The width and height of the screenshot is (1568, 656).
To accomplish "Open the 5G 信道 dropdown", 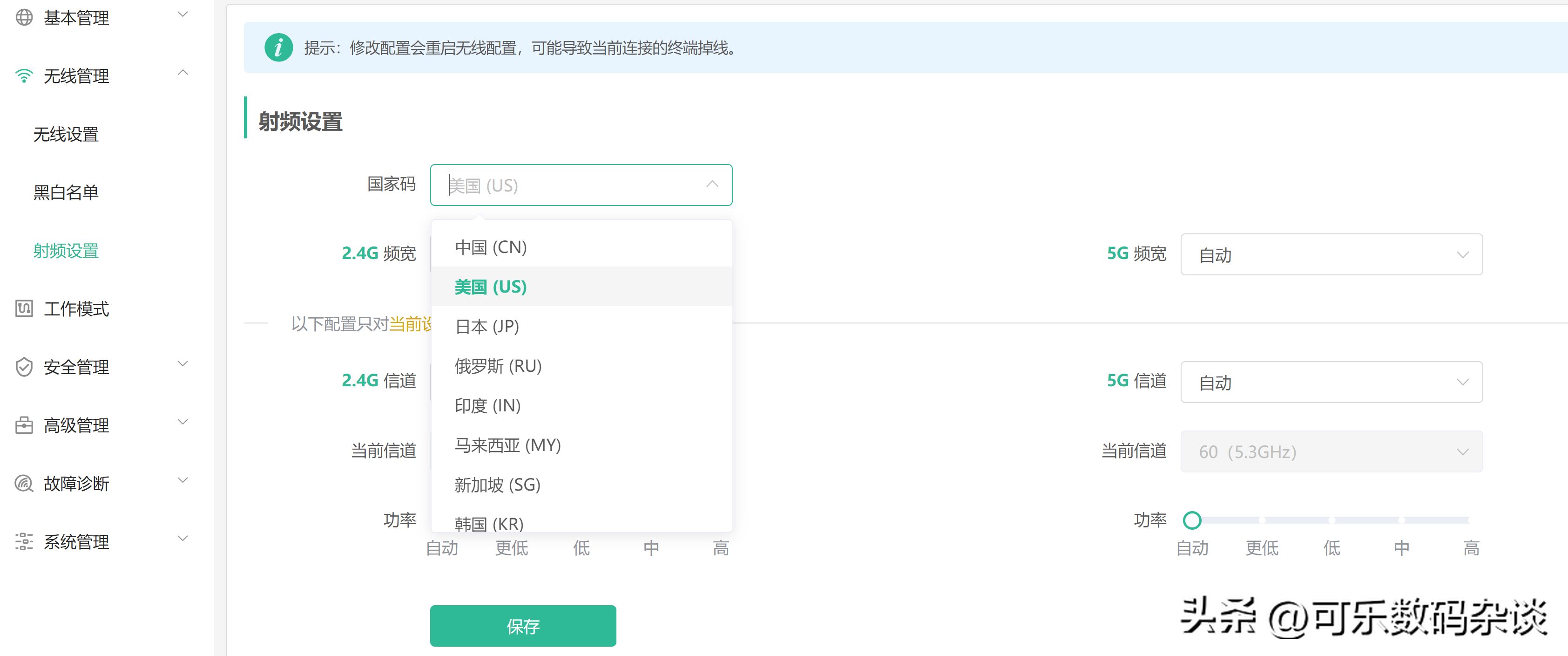I will coord(1331,382).
